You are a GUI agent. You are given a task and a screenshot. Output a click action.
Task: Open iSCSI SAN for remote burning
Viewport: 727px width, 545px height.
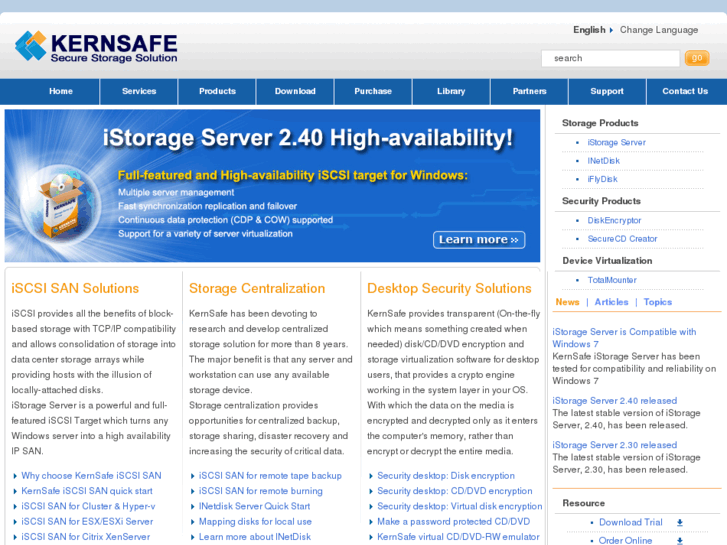click(x=261, y=491)
